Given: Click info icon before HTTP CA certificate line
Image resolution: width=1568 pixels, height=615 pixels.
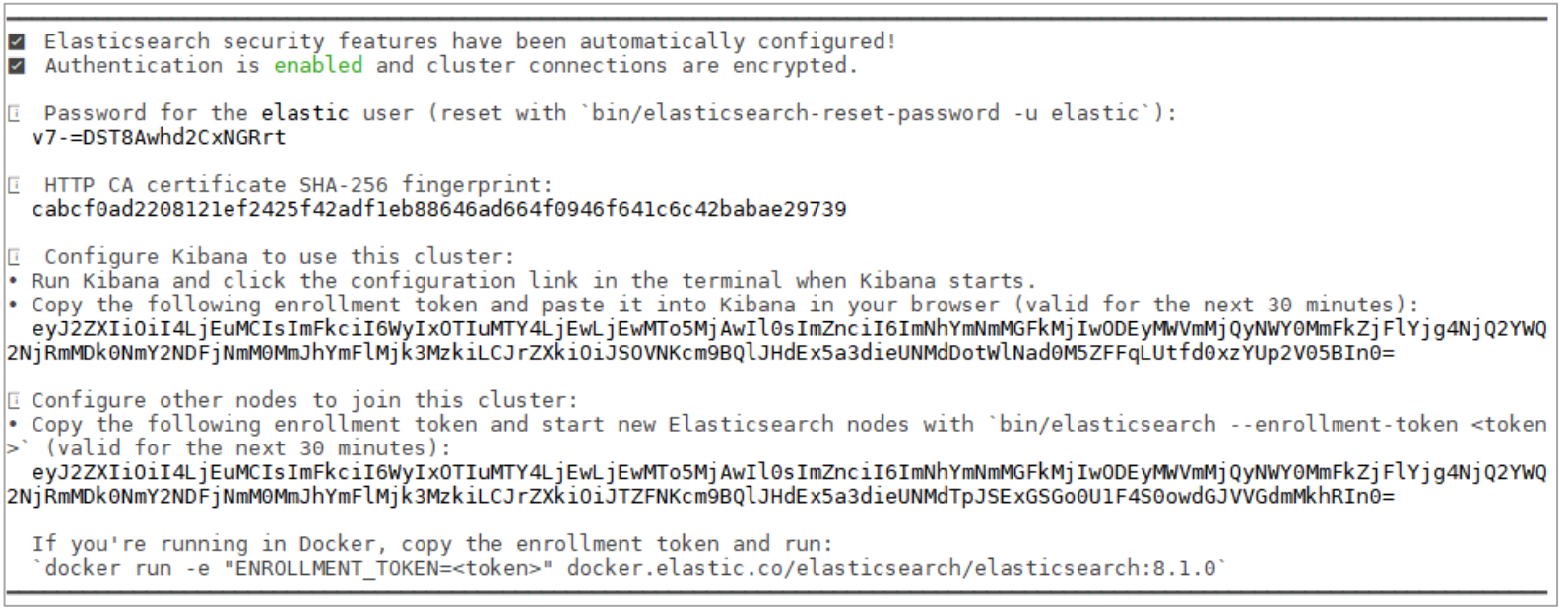Looking at the screenshot, I should click(x=15, y=185).
